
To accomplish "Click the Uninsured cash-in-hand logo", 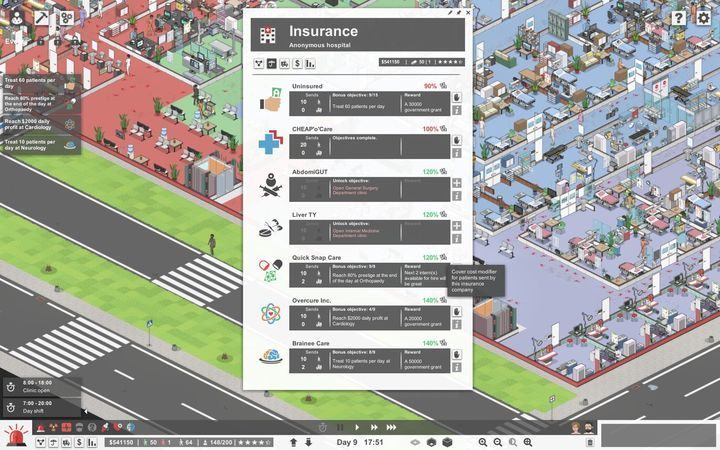I will tap(270, 100).
